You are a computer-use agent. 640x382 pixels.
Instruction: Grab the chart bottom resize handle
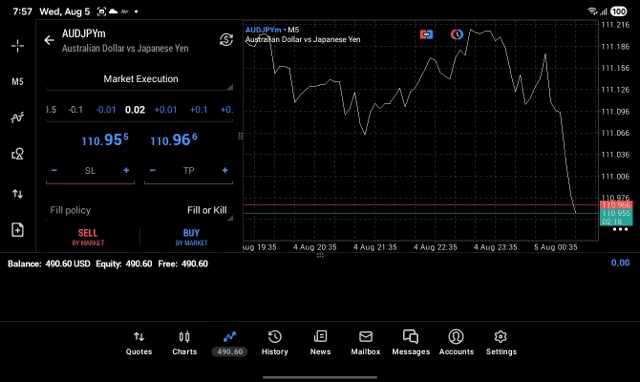(x=320, y=255)
